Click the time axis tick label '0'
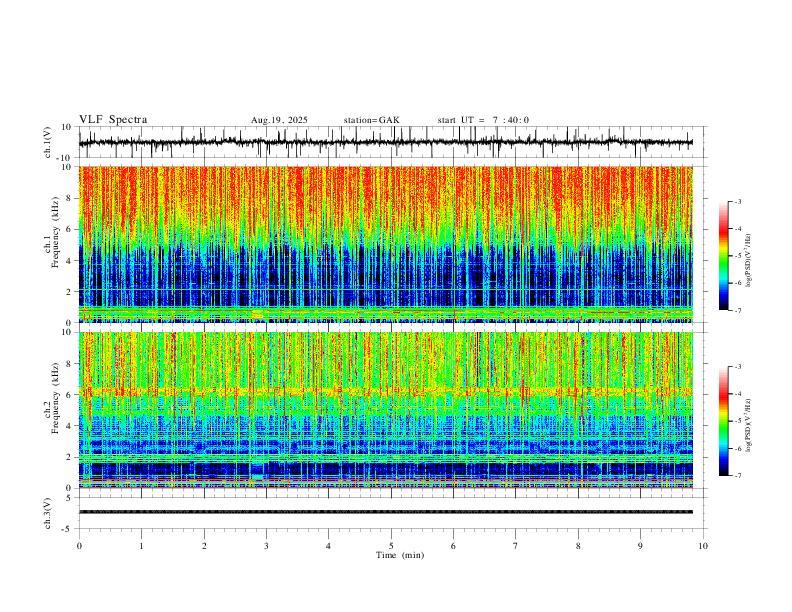The image size is (792, 612). [x=79, y=546]
